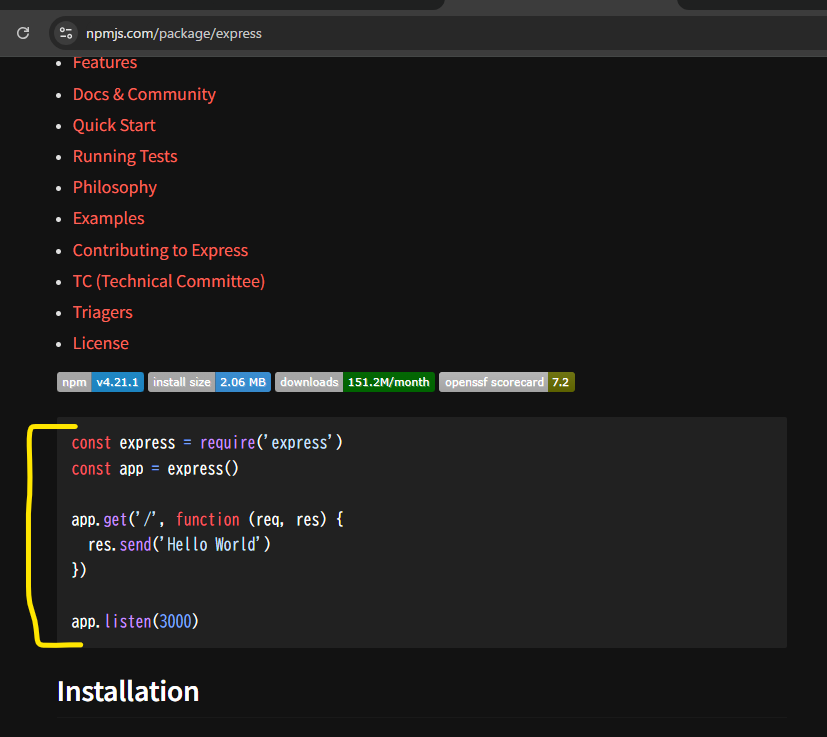The width and height of the screenshot is (827, 737).
Task: Go to the Quick Start link
Action: [x=114, y=126]
